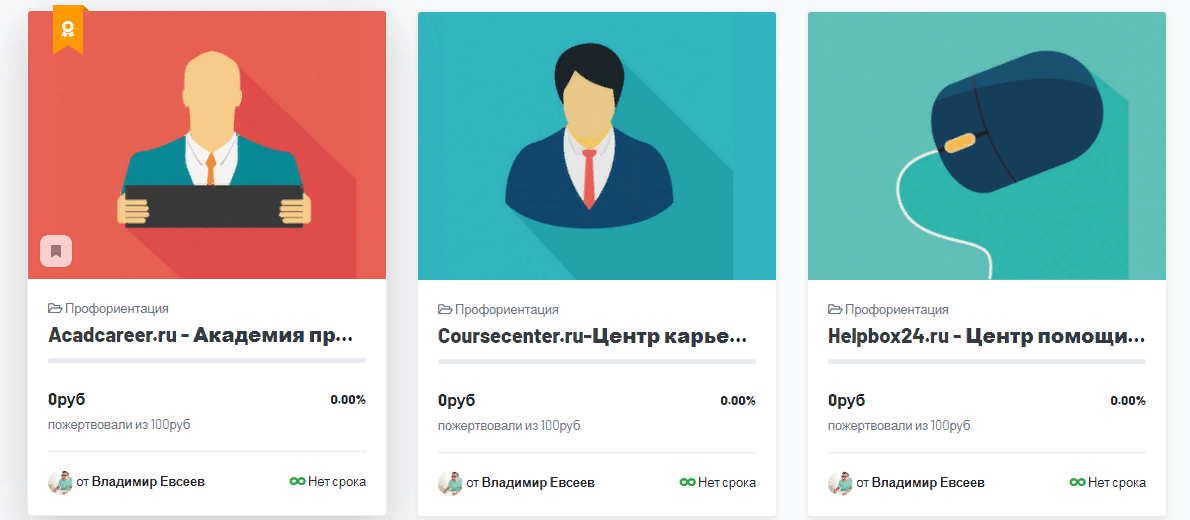The height and width of the screenshot is (520, 1190).
Task: Open the Coursecenter.ru campaign title
Action: point(592,336)
